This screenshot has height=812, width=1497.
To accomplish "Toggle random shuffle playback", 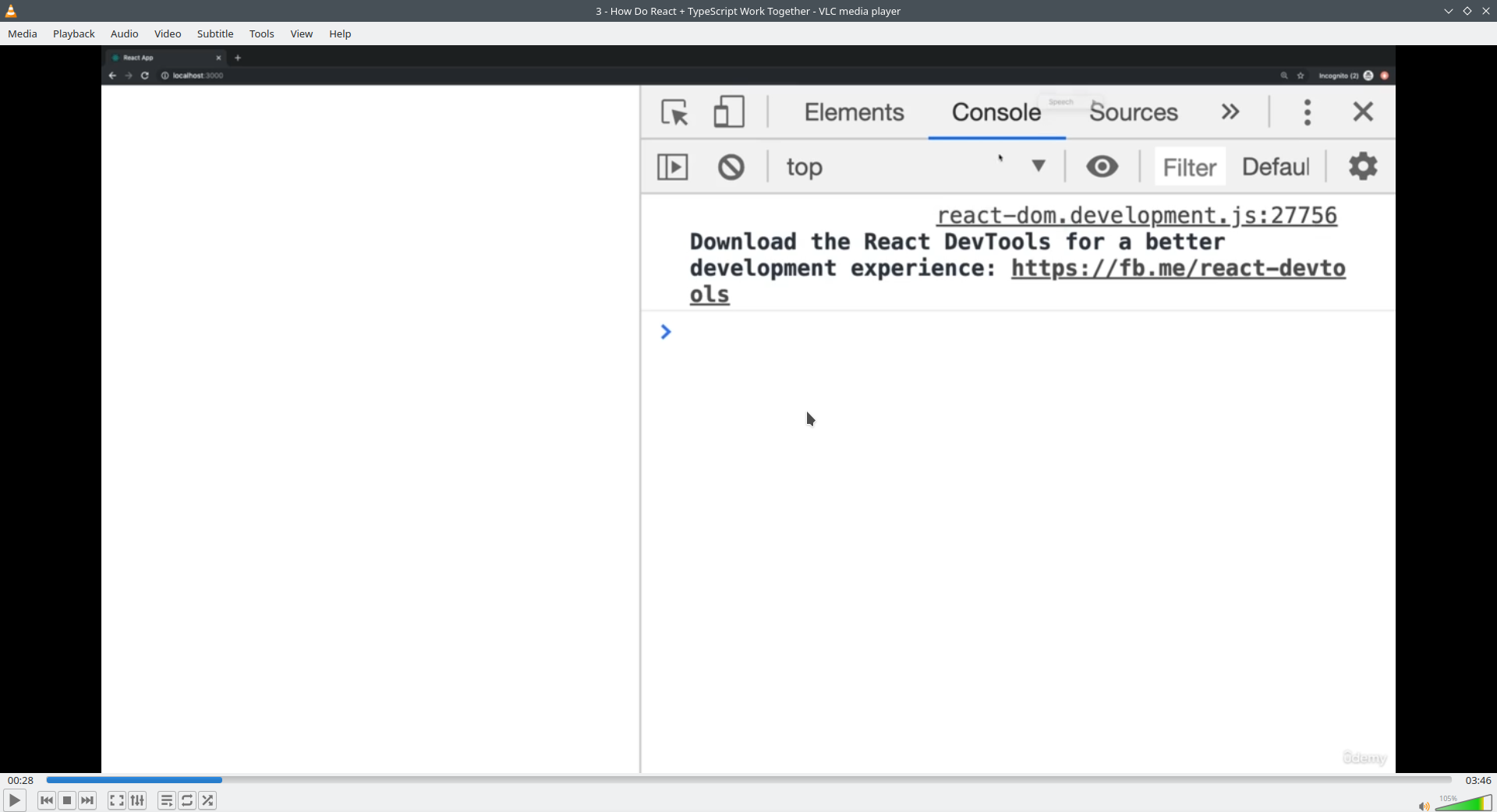I will [207, 800].
